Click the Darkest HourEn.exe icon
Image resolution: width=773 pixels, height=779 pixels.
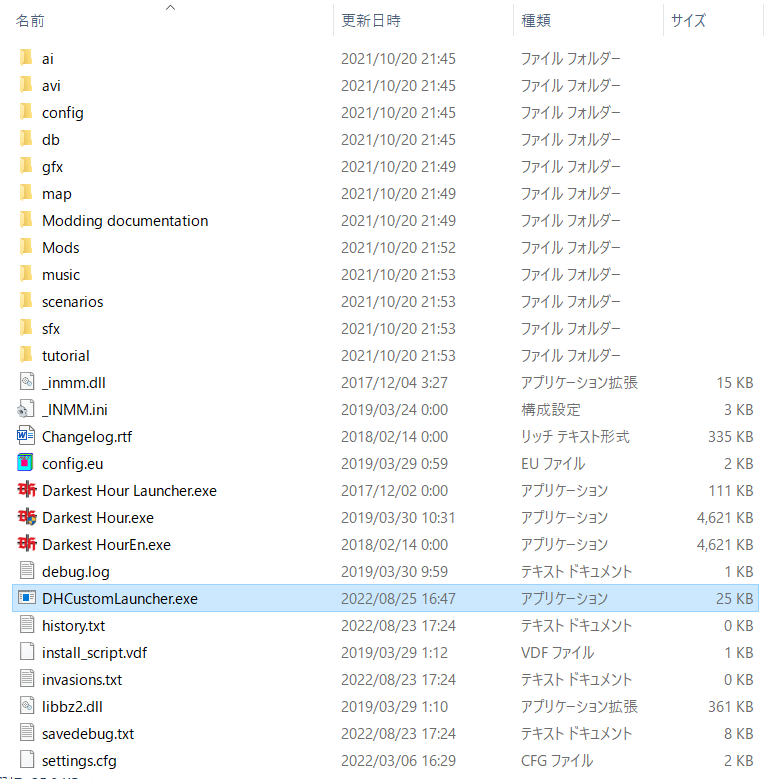[26, 544]
